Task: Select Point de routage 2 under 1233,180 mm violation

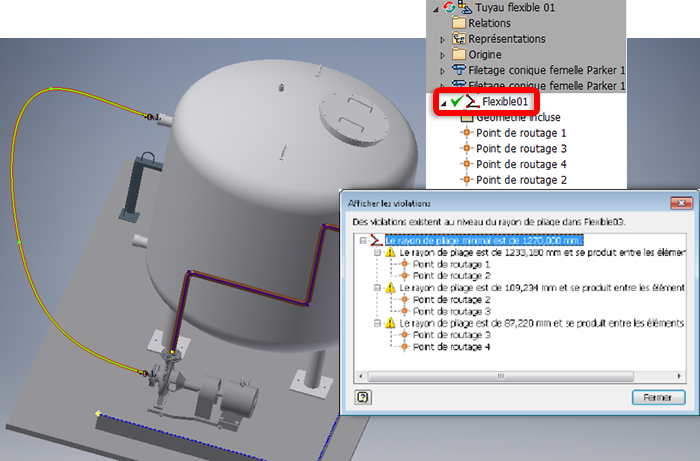Action: click(451, 276)
